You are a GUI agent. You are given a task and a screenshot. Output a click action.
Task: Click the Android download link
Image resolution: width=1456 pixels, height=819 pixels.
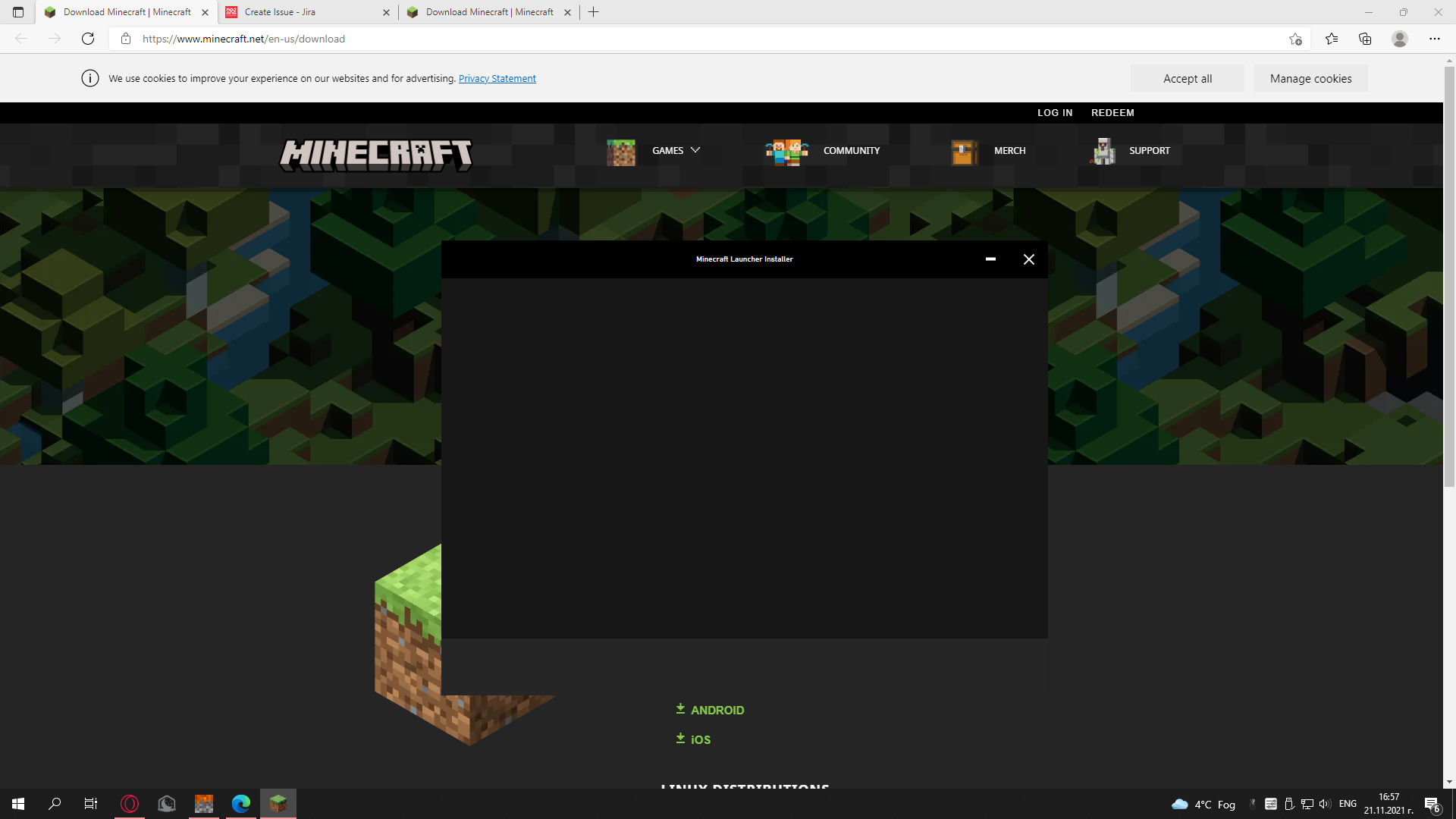pyautogui.click(x=717, y=710)
